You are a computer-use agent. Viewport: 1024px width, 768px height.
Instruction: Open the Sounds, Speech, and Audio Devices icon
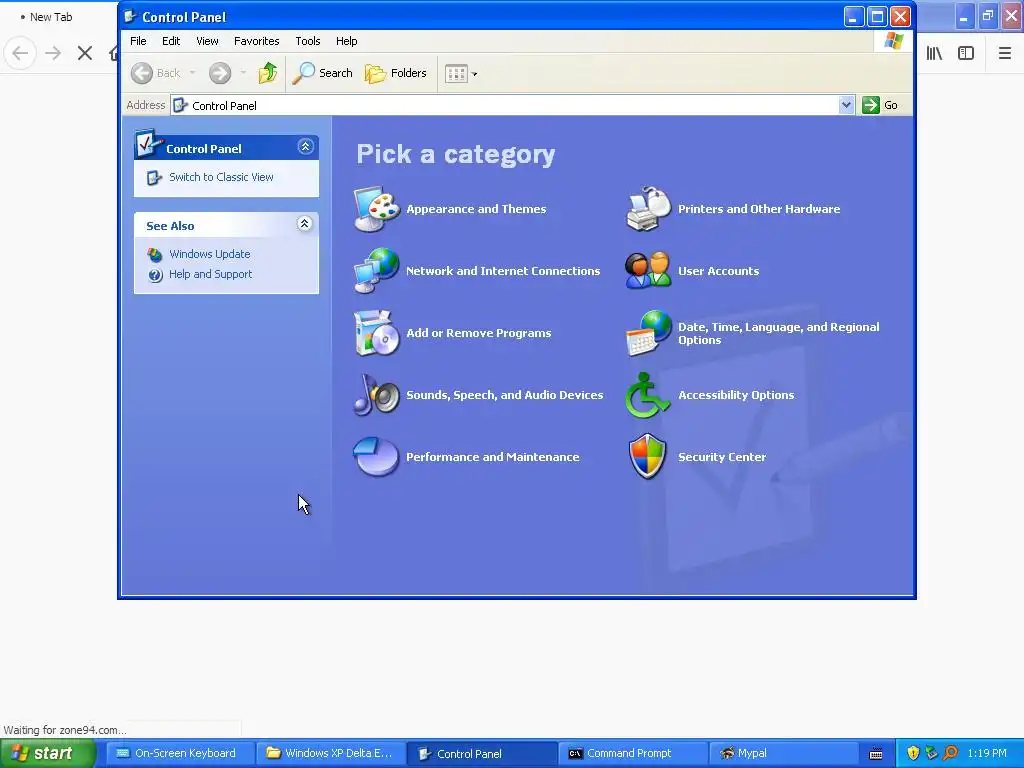[376, 394]
